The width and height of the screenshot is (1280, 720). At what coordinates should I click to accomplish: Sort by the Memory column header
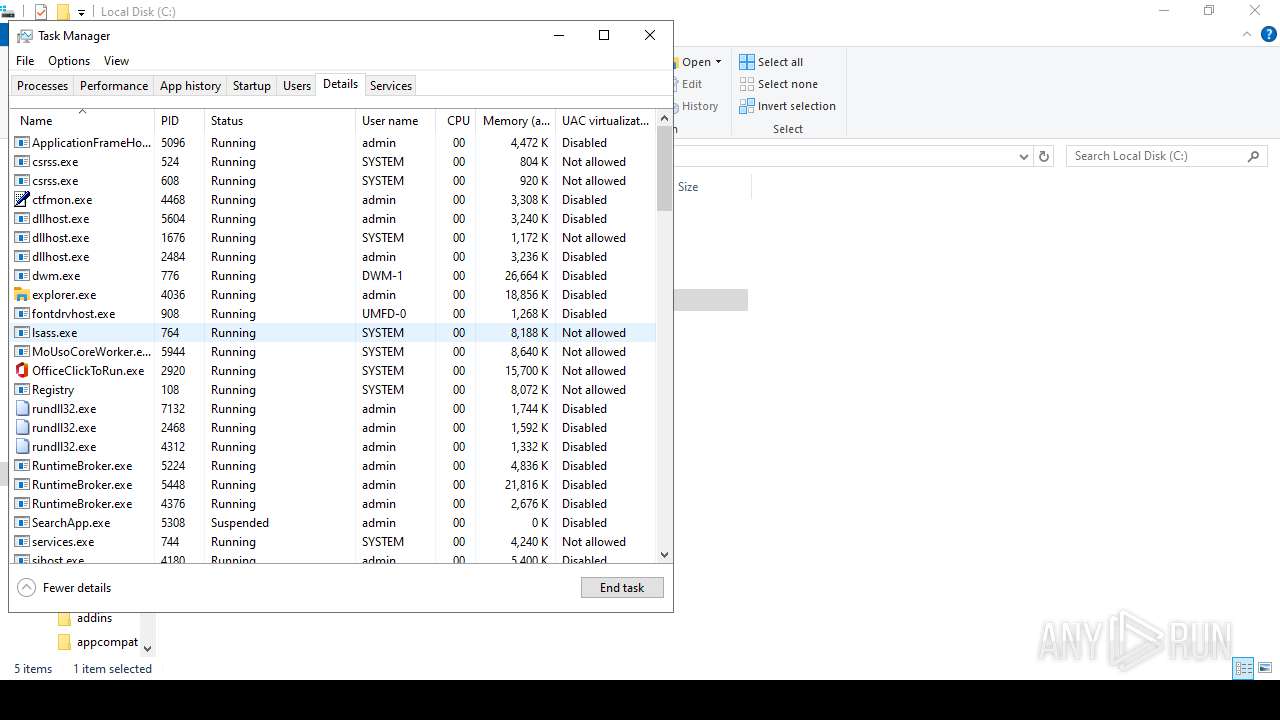coord(515,121)
